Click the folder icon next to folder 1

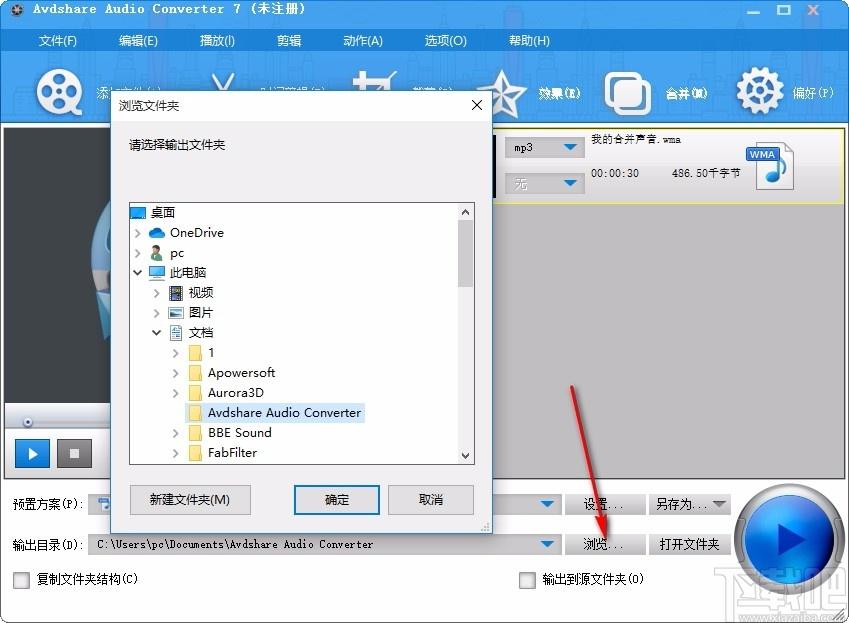pos(195,353)
